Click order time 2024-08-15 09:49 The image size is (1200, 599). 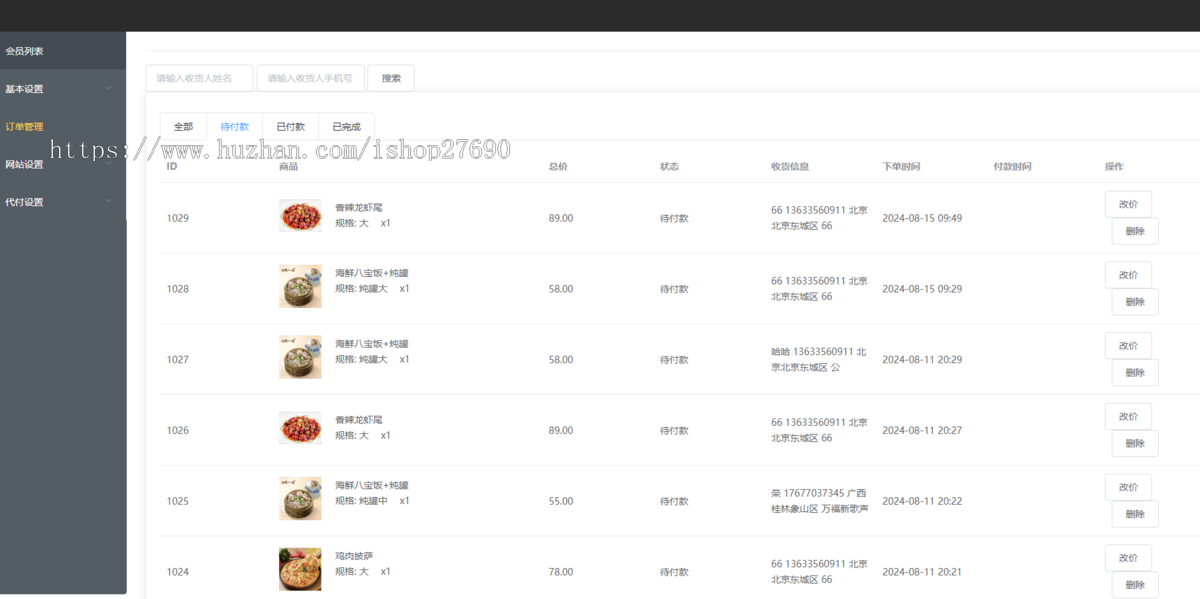click(922, 218)
